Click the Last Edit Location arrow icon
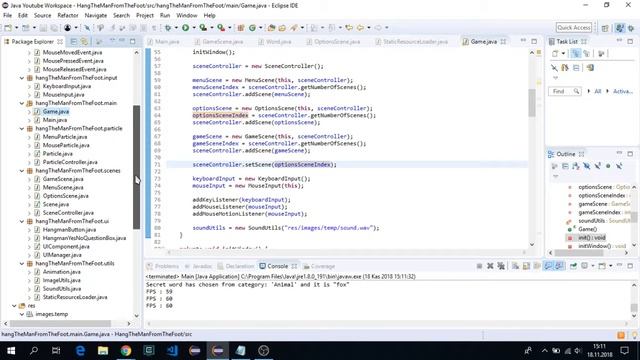Screen dimensions: 640x360 pos(349,28)
